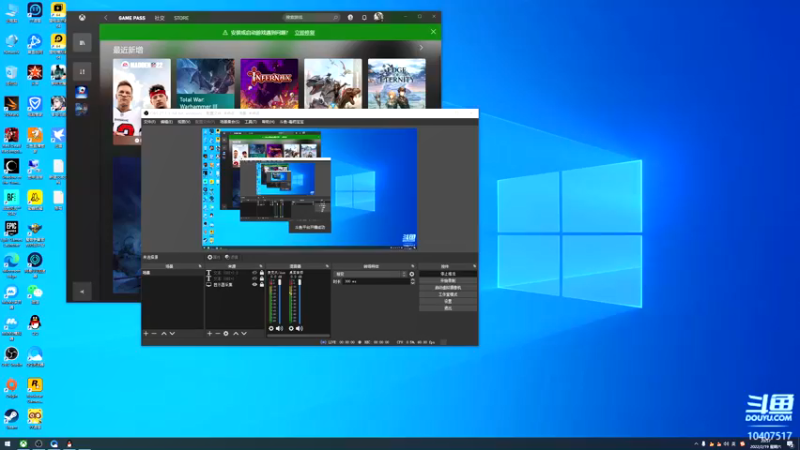800x450 pixels.
Task: Open the Infernax game card
Action: pyautogui.click(x=269, y=84)
